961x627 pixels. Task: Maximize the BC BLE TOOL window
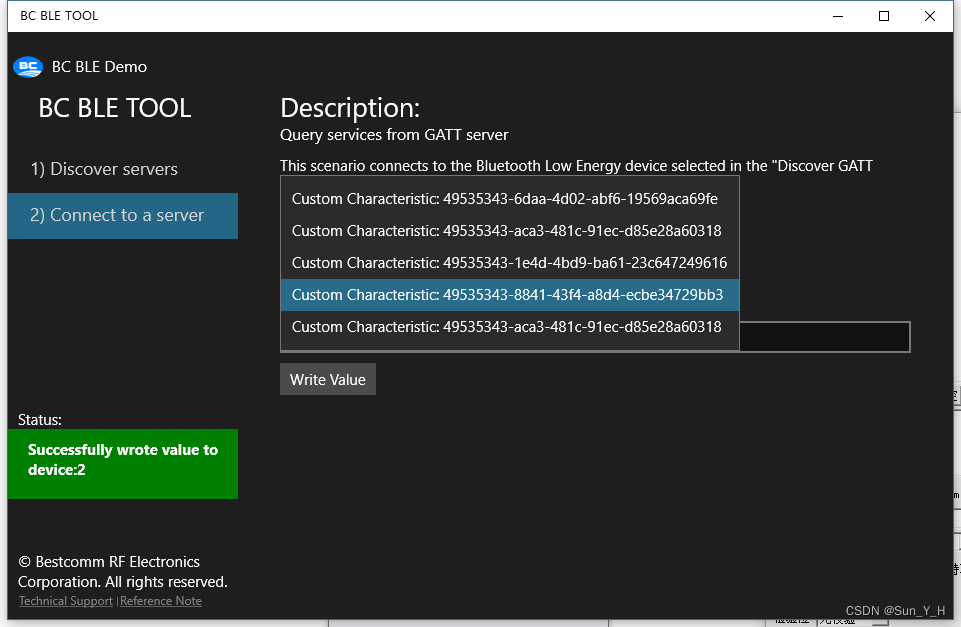point(884,16)
